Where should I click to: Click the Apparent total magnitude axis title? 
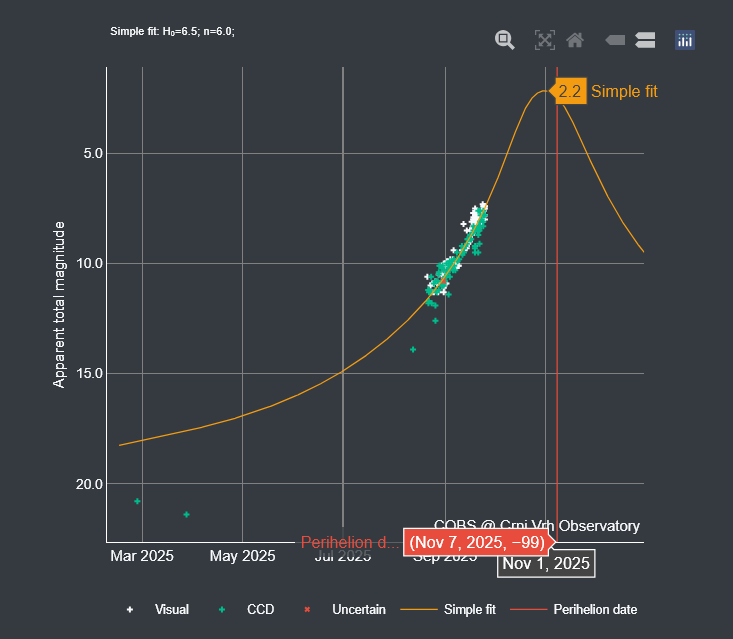(x=60, y=304)
